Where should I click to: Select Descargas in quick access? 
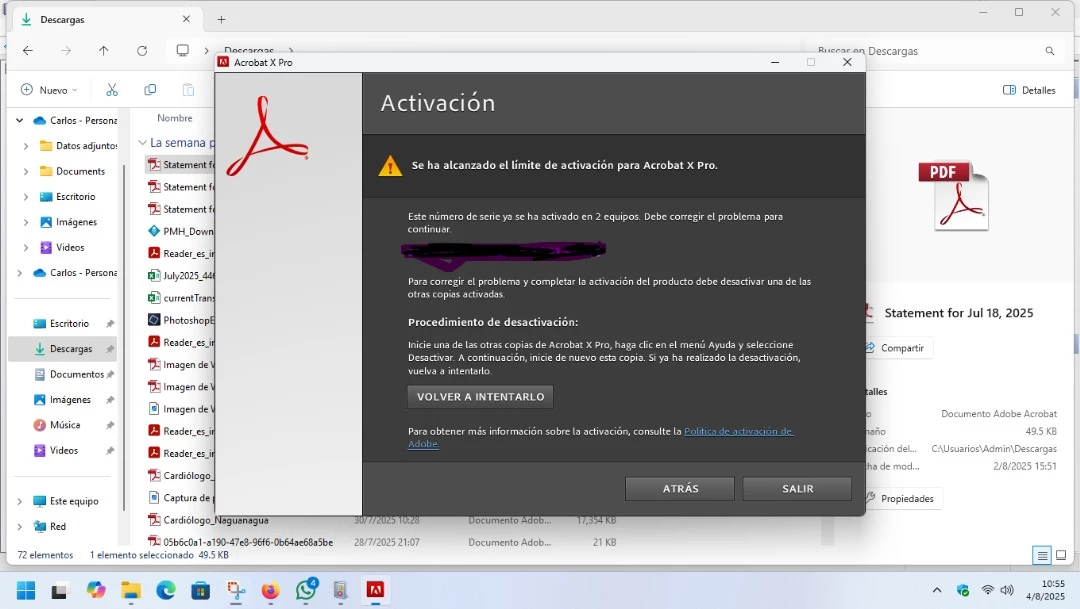coord(63,349)
